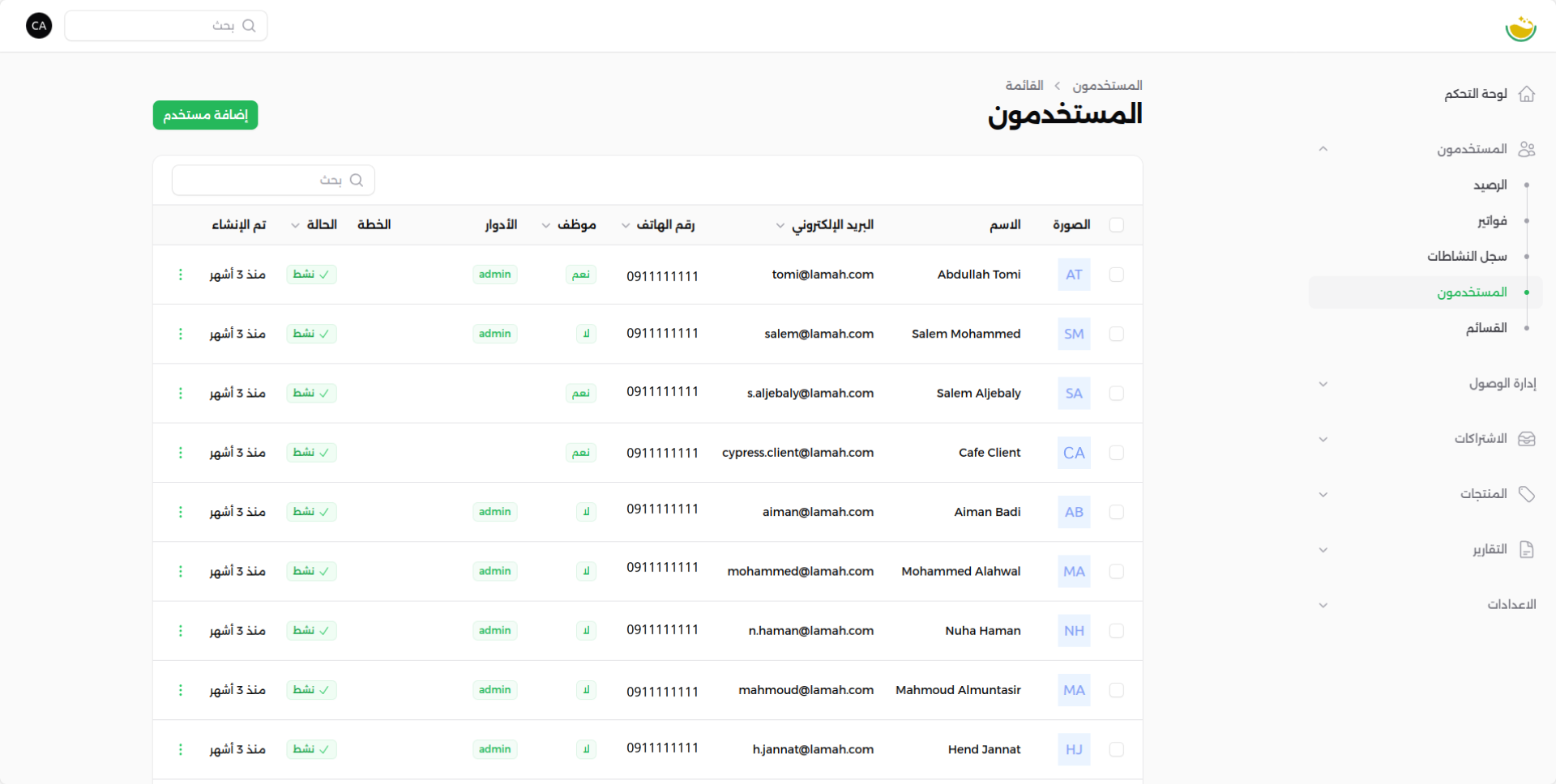The width and height of the screenshot is (1556, 784).
Task: Click the subscriptions sidebar icon
Action: 1527,439
